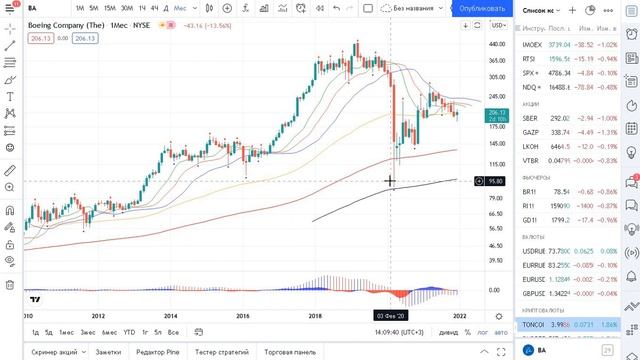Viewport: 640px width, 360px height.
Task: Toggle stay in drawing mode
Action: tap(10, 227)
